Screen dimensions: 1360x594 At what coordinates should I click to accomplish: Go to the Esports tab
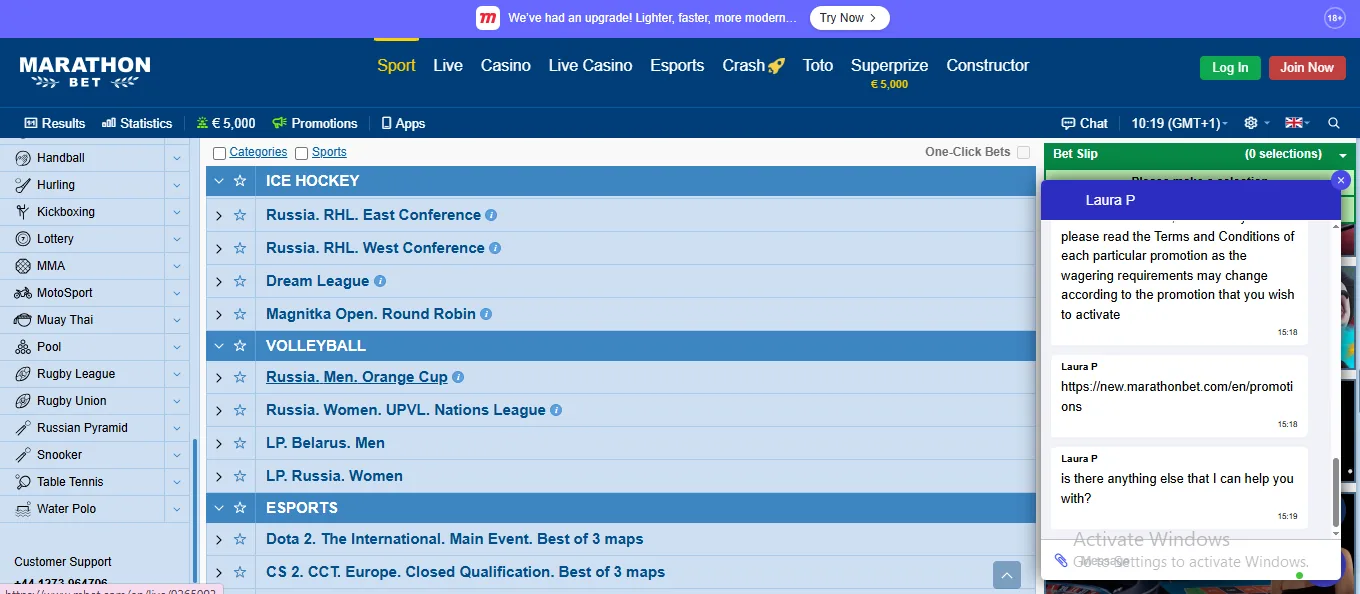pyautogui.click(x=677, y=65)
